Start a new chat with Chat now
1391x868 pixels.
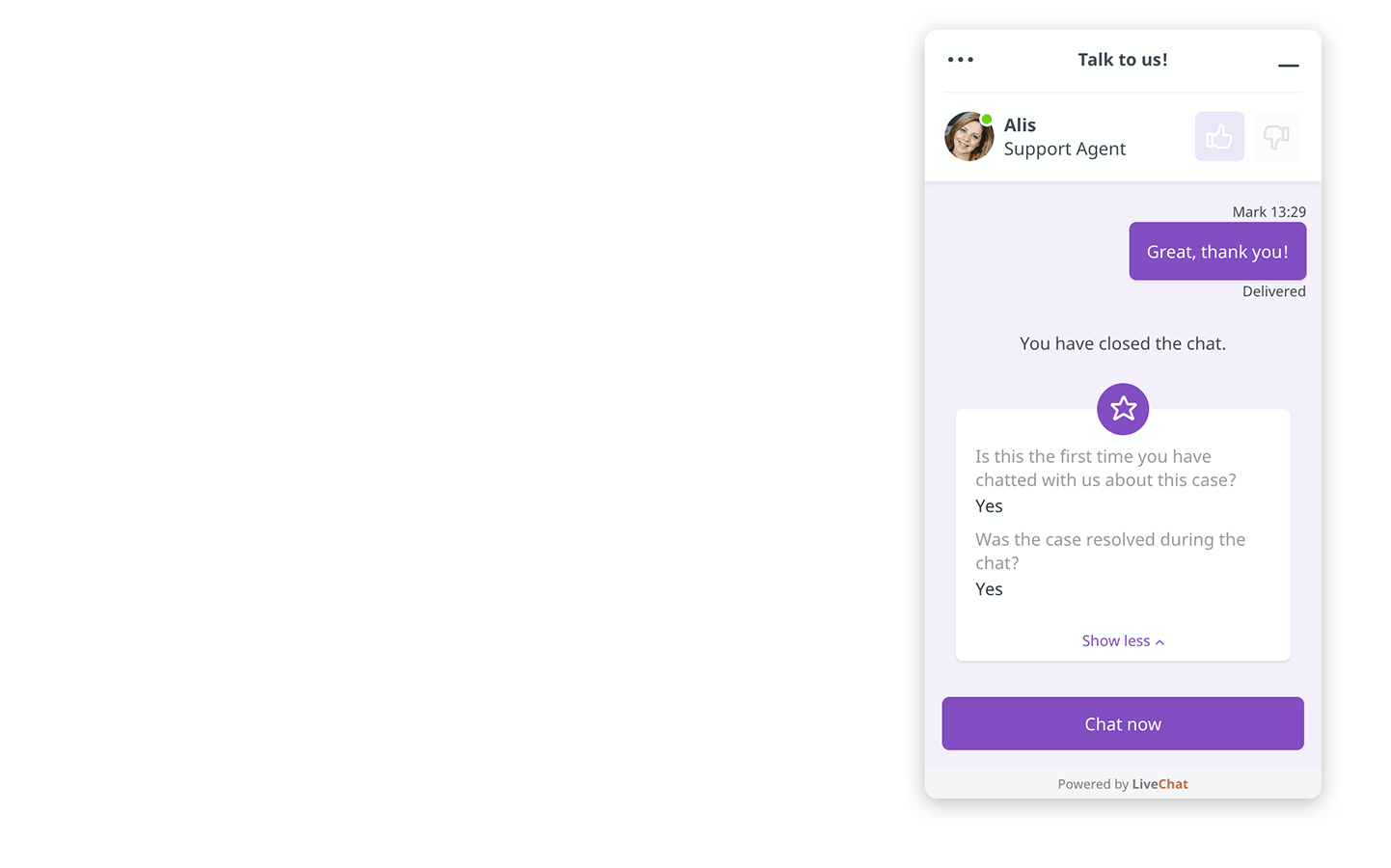pos(1123,723)
